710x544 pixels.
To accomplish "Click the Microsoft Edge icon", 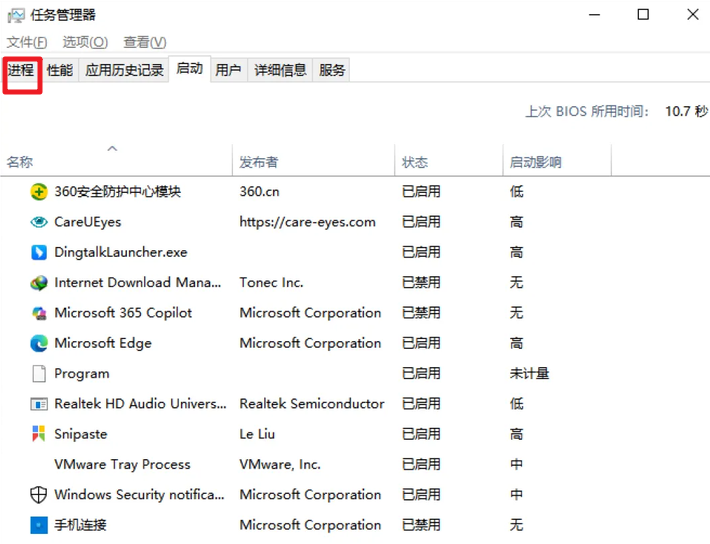I will click(39, 343).
